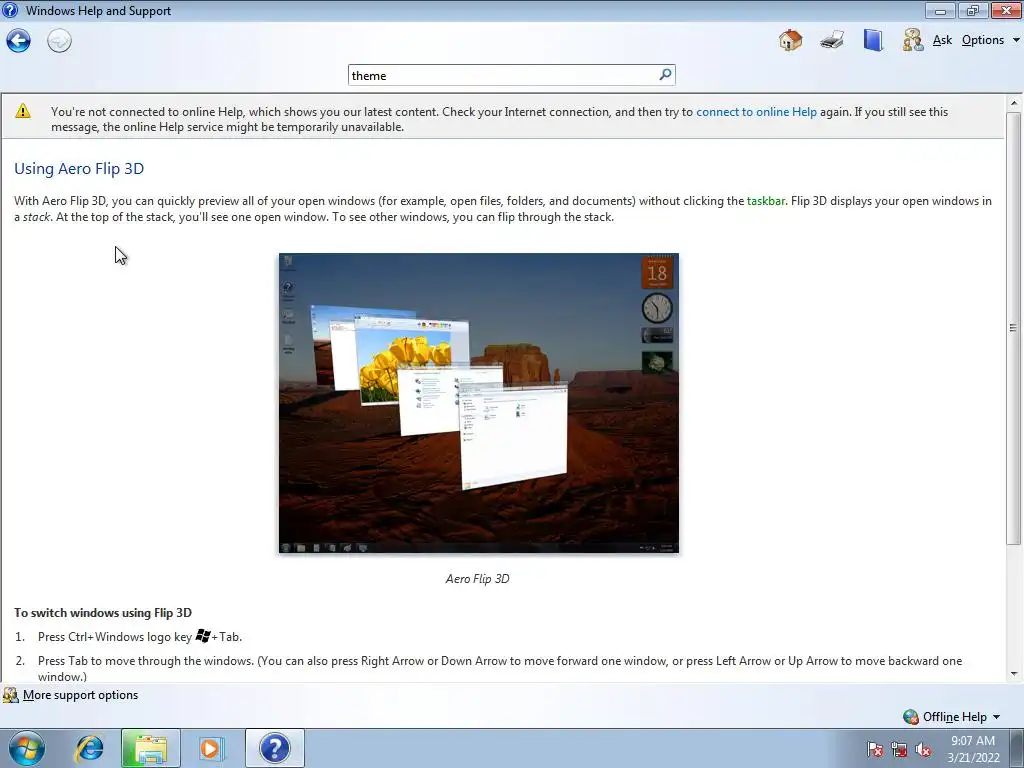This screenshot has width=1024, height=768.
Task: Click the Aero Flip 3D screenshot image
Action: coord(479,403)
